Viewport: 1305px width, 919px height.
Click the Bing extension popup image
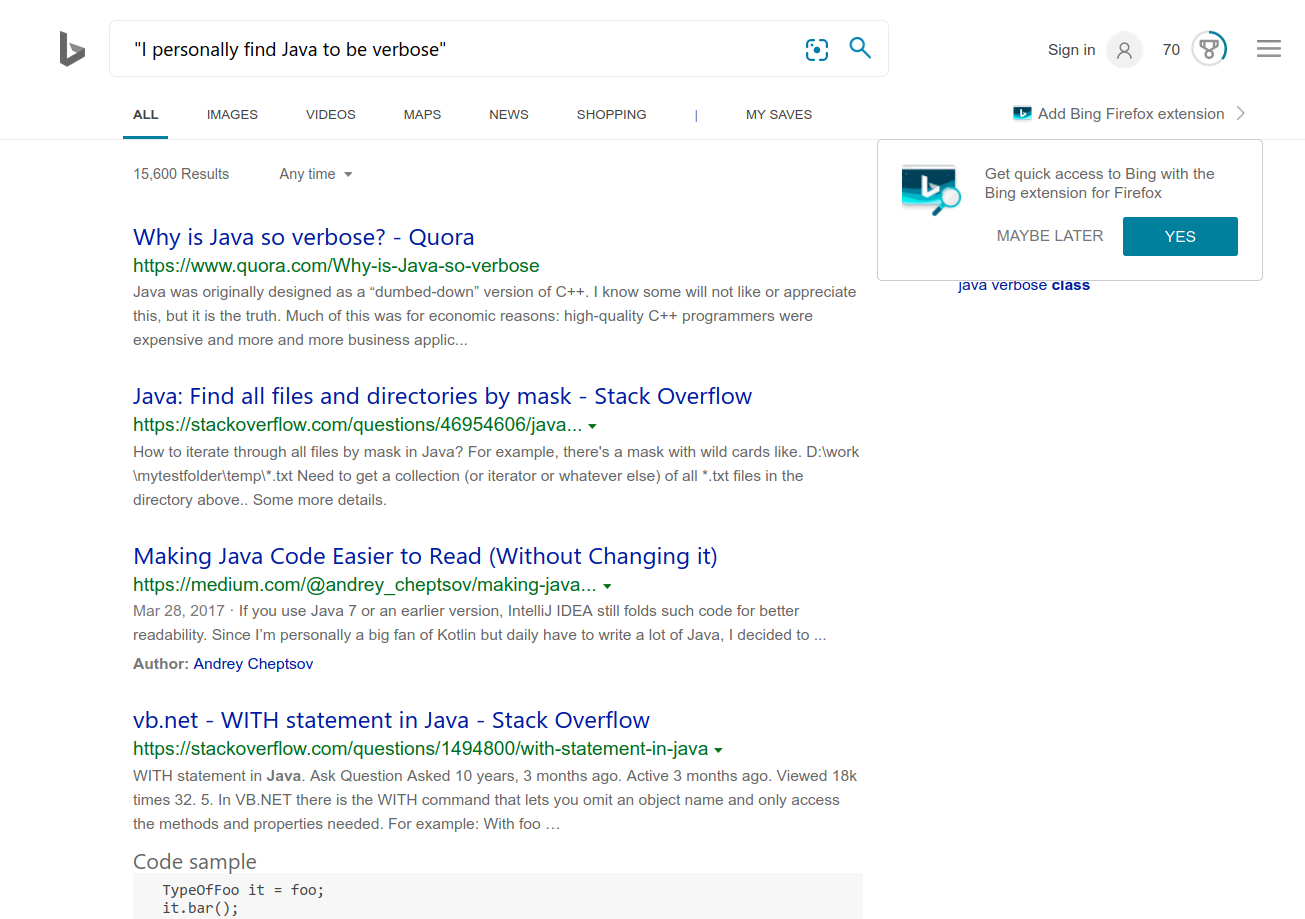[930, 190]
